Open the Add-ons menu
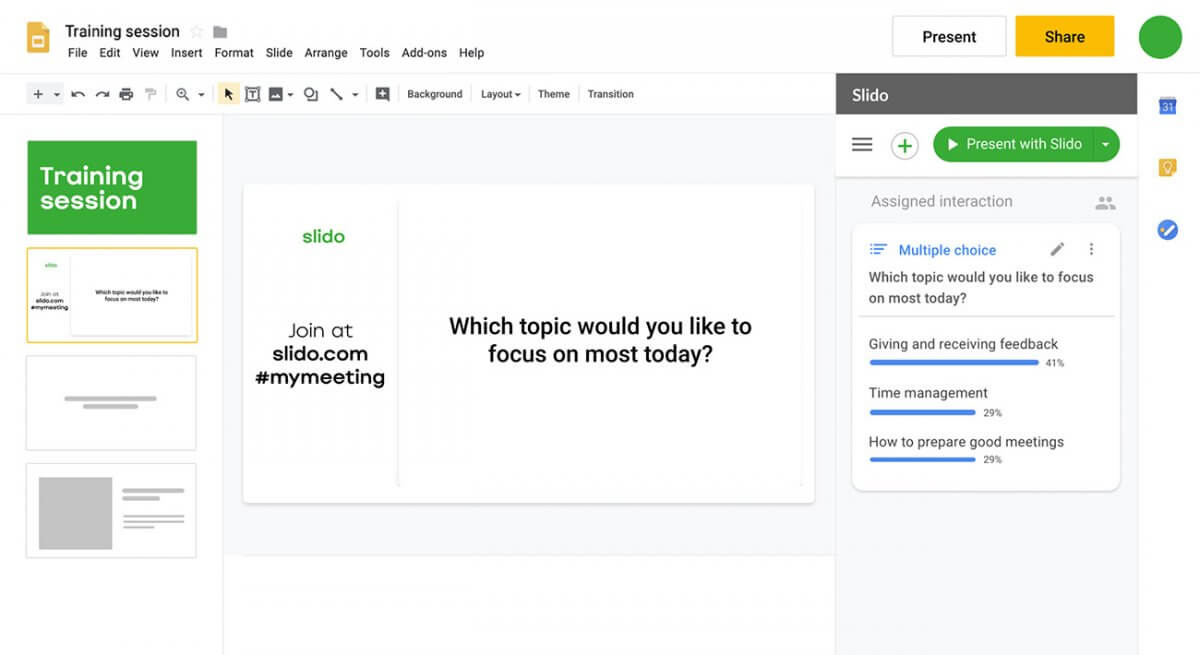This screenshot has height=655, width=1200. tap(424, 53)
